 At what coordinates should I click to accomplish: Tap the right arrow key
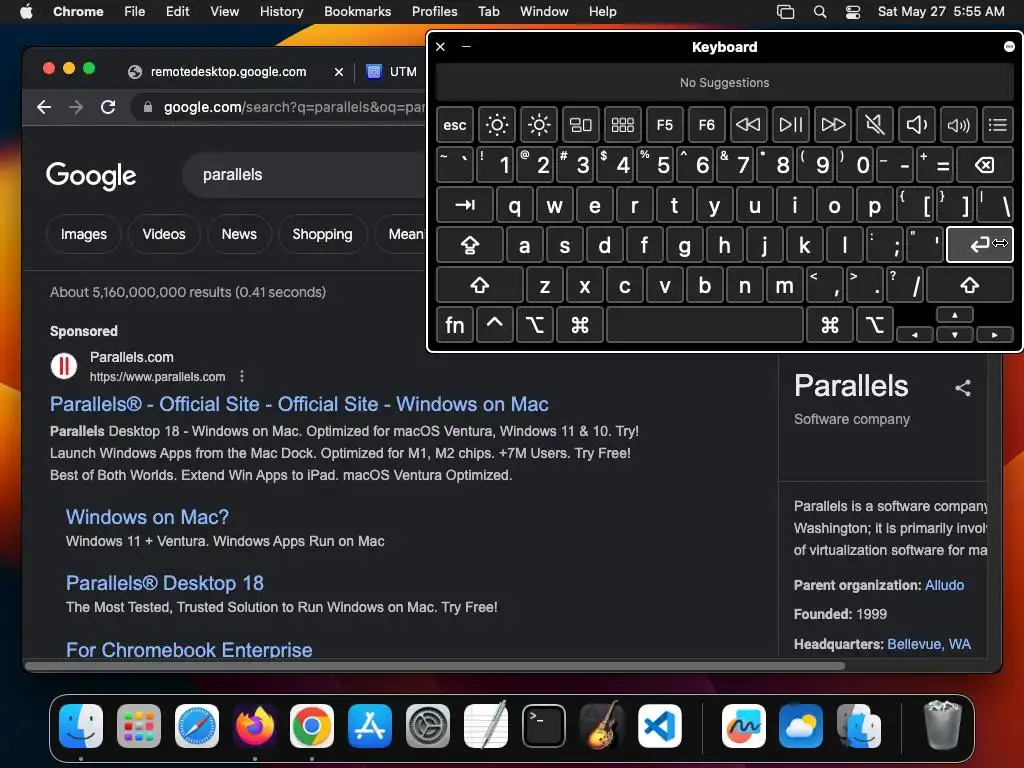995,334
